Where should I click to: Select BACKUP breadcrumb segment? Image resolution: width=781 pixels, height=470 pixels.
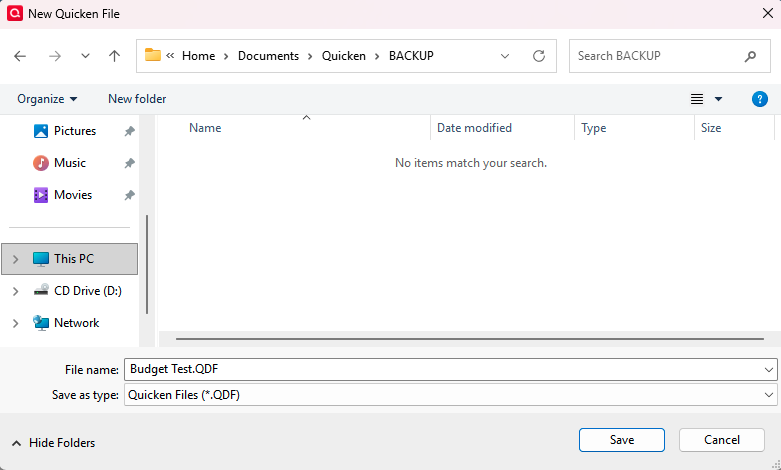[x=411, y=56]
